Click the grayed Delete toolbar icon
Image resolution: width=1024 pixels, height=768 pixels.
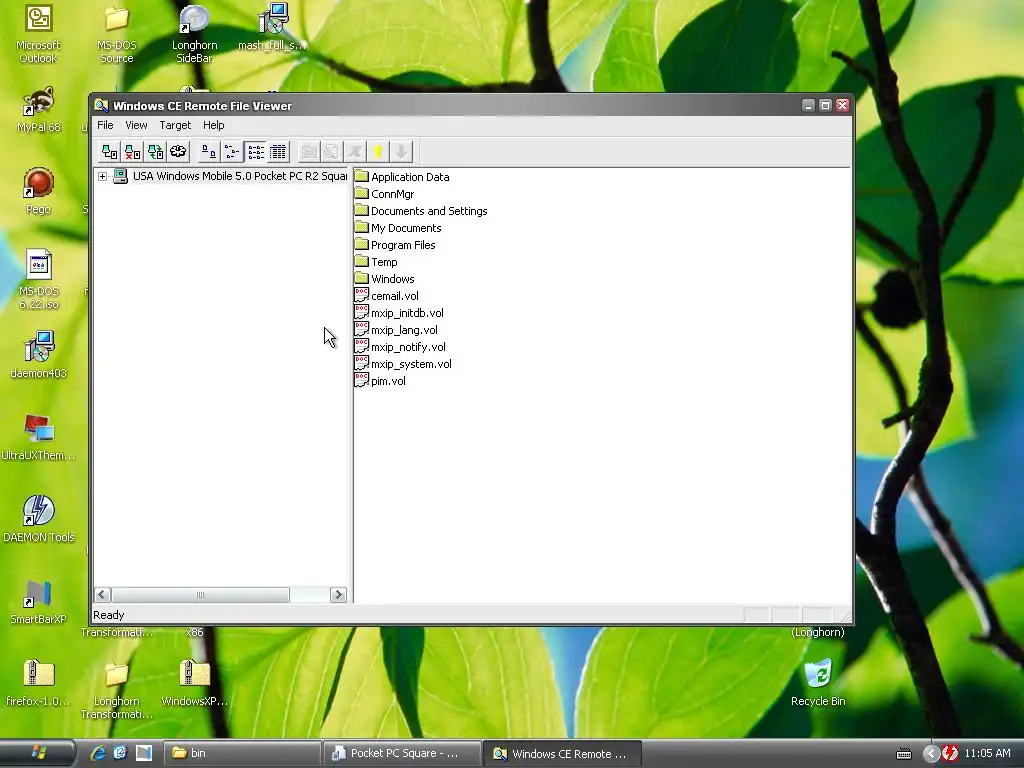(355, 152)
